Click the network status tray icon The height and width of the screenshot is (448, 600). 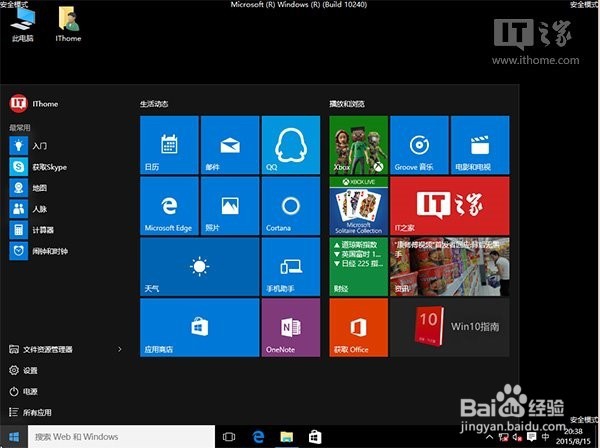click(504, 437)
